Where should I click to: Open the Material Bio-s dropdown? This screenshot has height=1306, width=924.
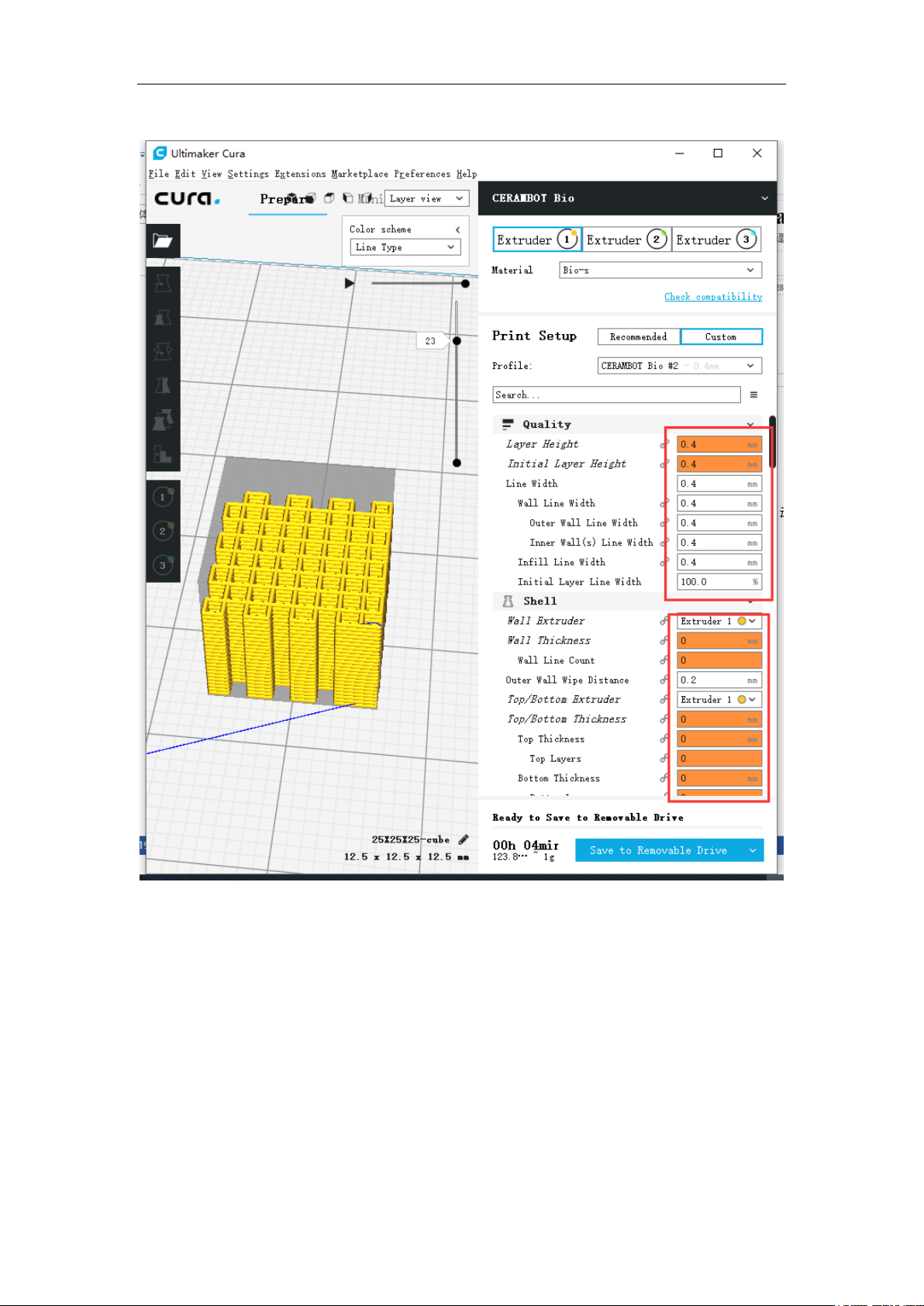[x=660, y=270]
